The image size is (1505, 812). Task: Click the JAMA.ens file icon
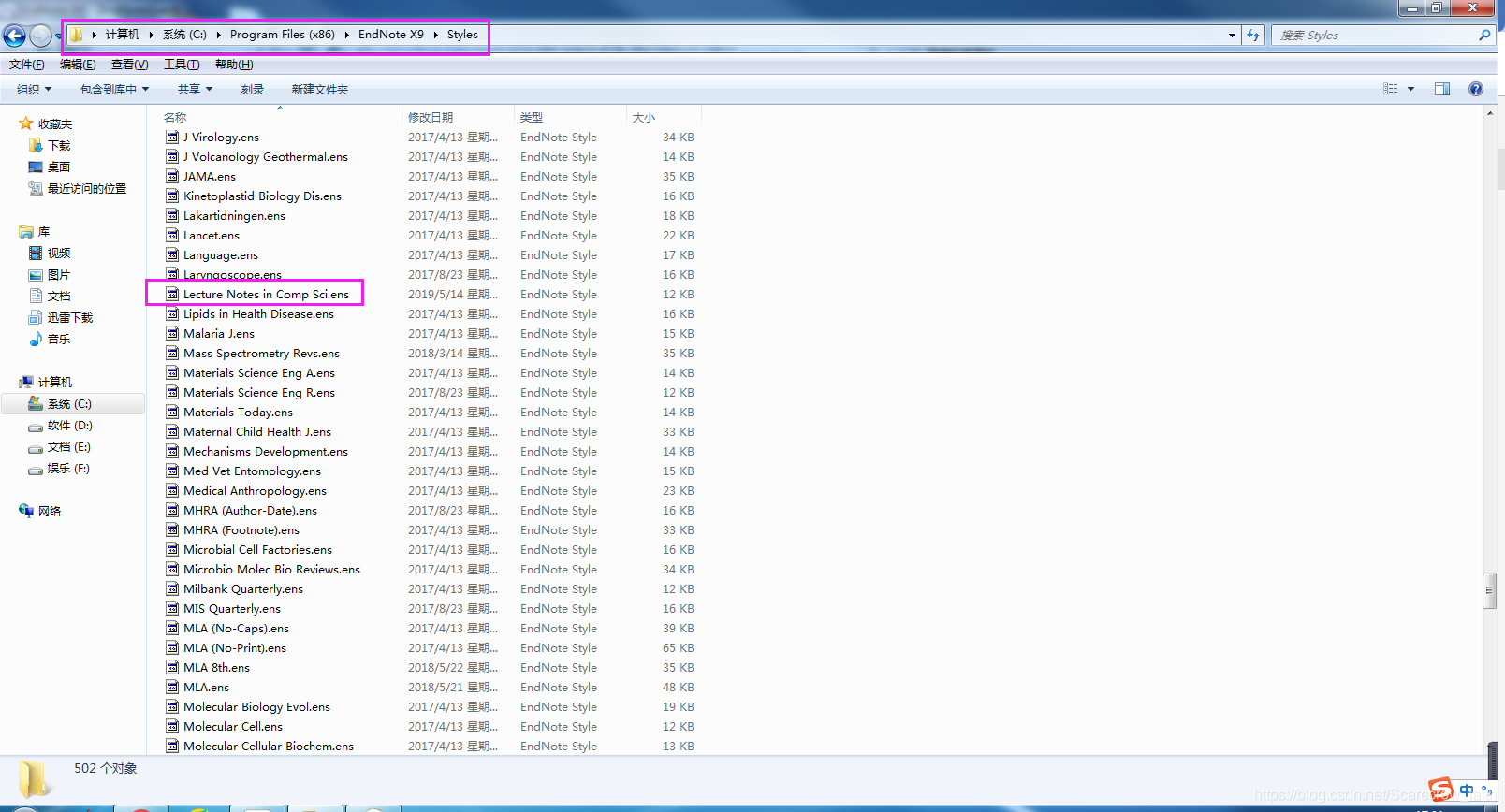pos(172,176)
